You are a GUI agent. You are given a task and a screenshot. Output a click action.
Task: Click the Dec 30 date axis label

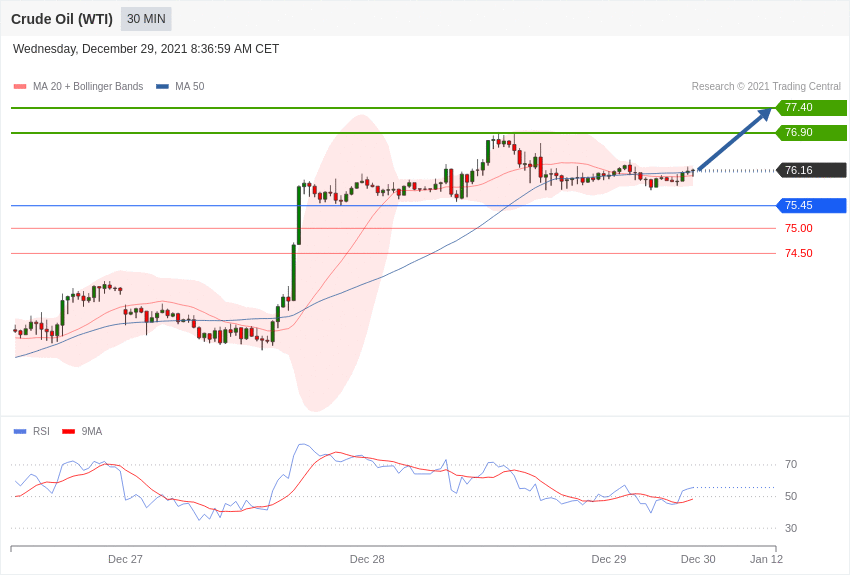[x=698, y=559]
